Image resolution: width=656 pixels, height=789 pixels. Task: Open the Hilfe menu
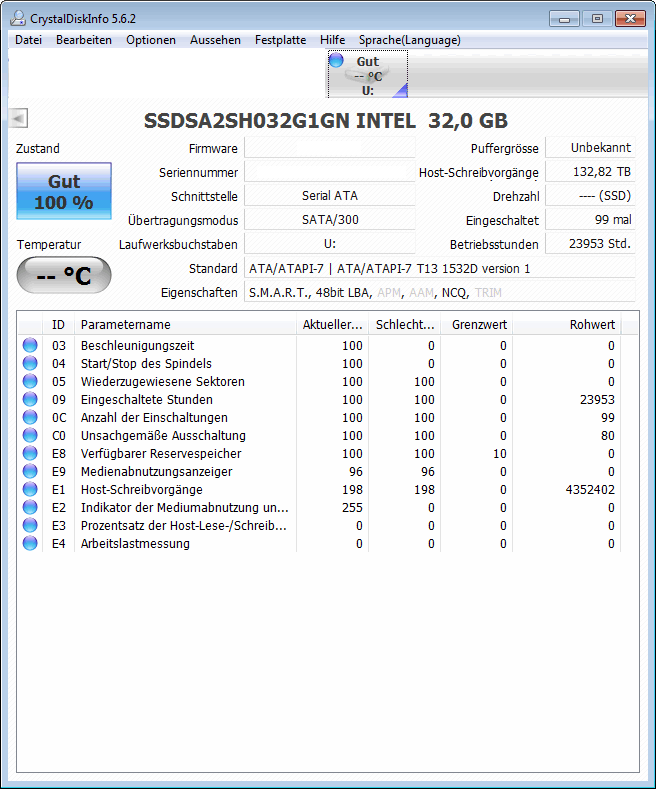[x=333, y=40]
